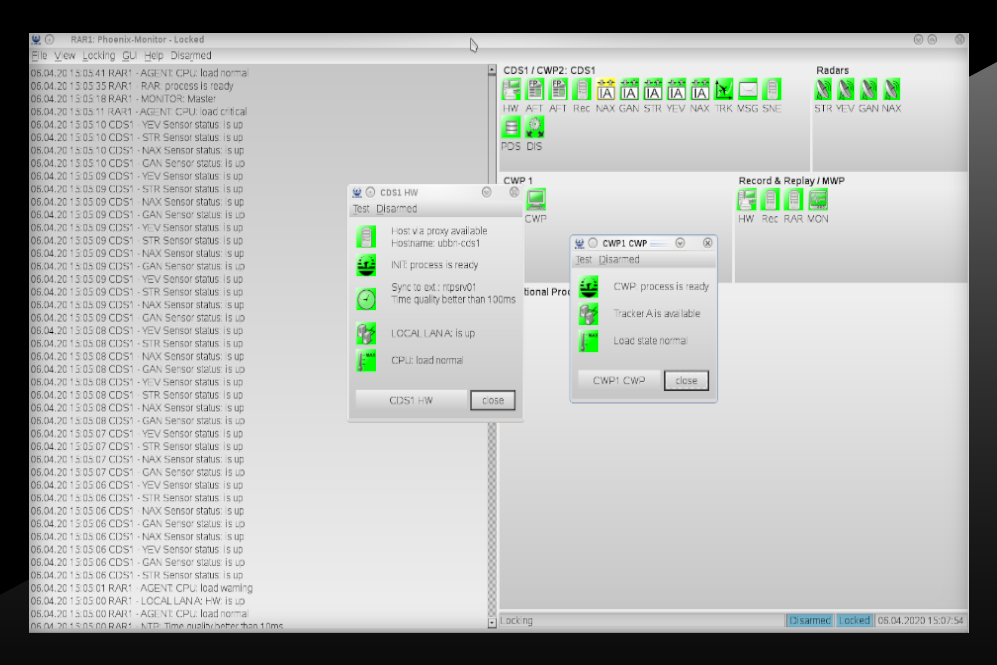
Task: Select the MSG envelope icon
Action: click(748, 89)
